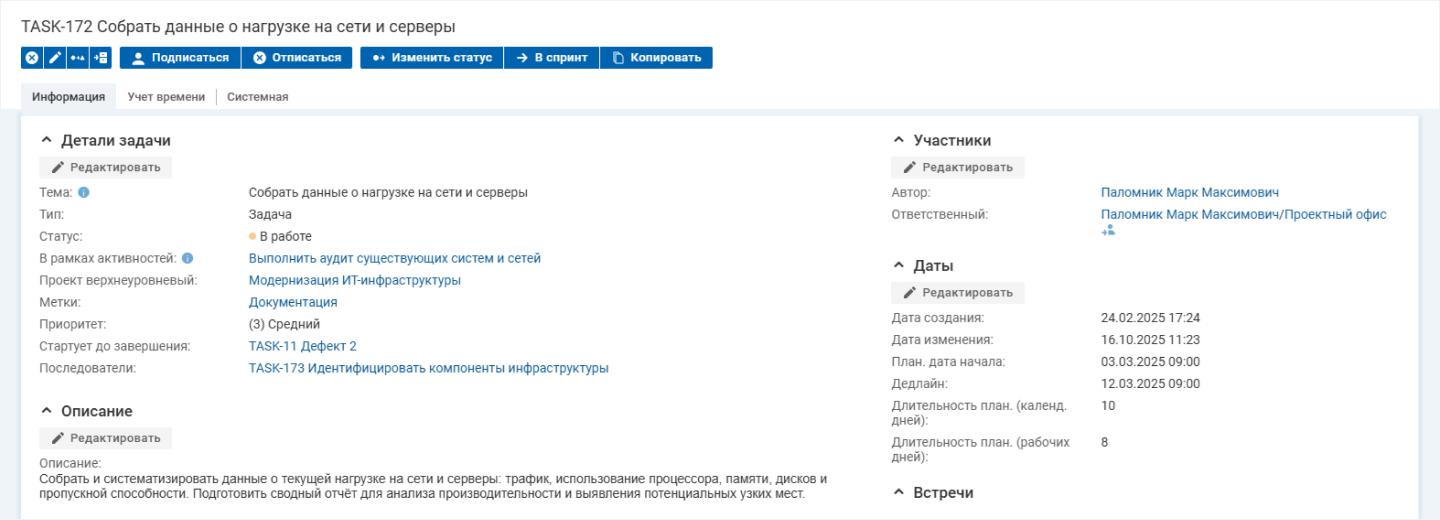The height and width of the screenshot is (520, 1440).
Task: Click info icon beside В рамках активностей
Action: click(187, 258)
